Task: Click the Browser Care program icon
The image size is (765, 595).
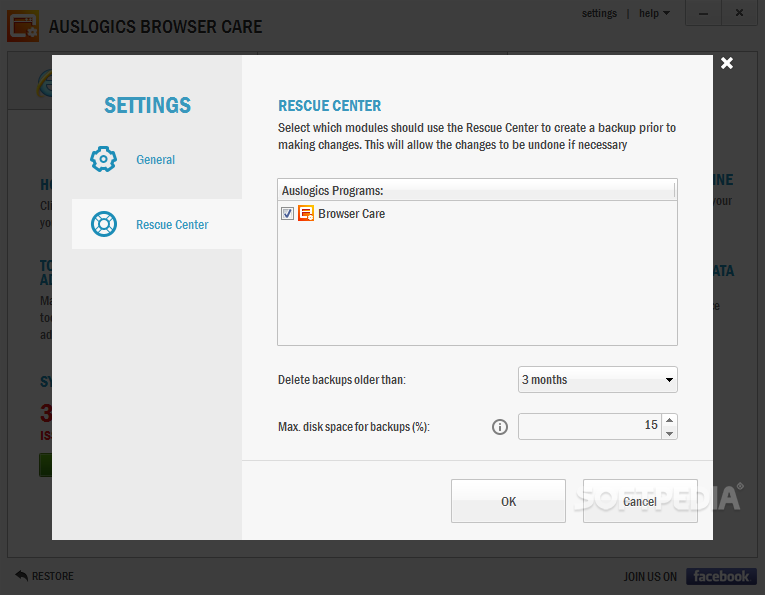Action: pyautogui.click(x=306, y=214)
